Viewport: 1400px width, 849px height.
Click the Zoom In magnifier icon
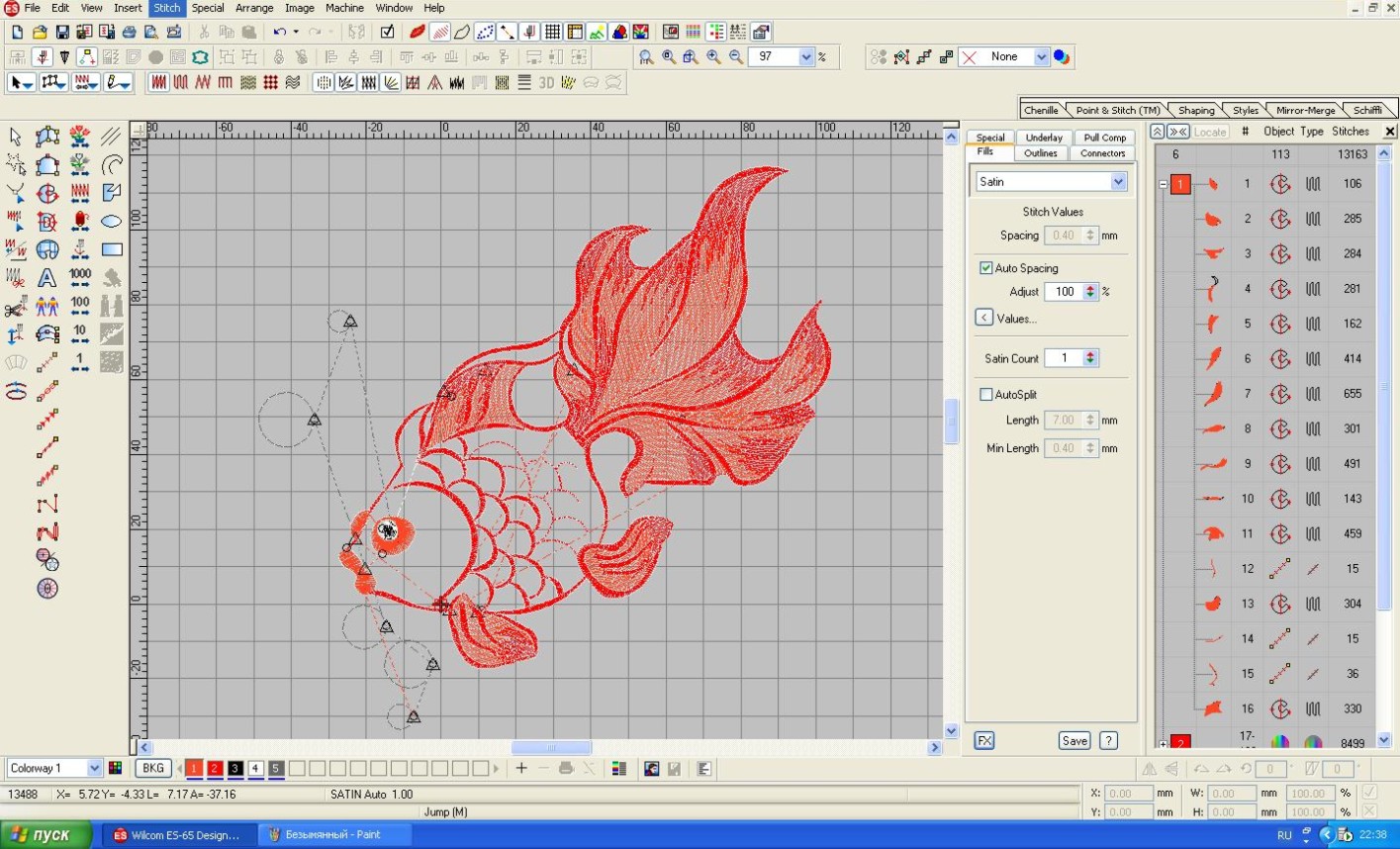(713, 57)
